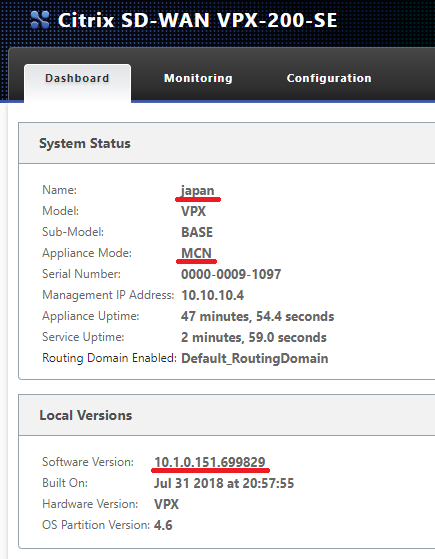435x559 pixels.
Task: Click the Name: label
Action: (x=60, y=190)
